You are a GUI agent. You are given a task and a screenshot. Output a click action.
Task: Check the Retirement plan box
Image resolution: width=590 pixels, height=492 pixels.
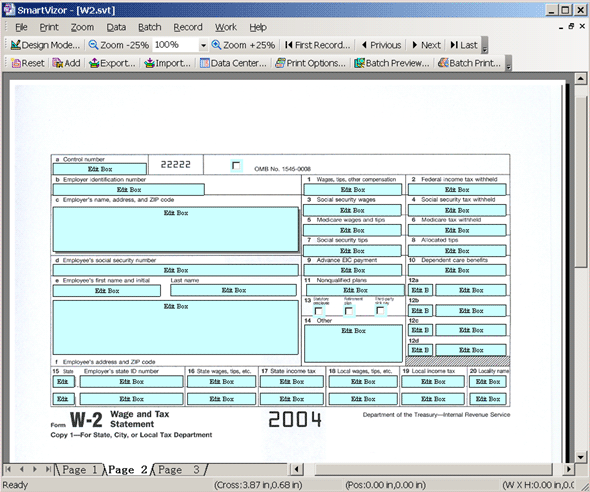pyautogui.click(x=349, y=311)
